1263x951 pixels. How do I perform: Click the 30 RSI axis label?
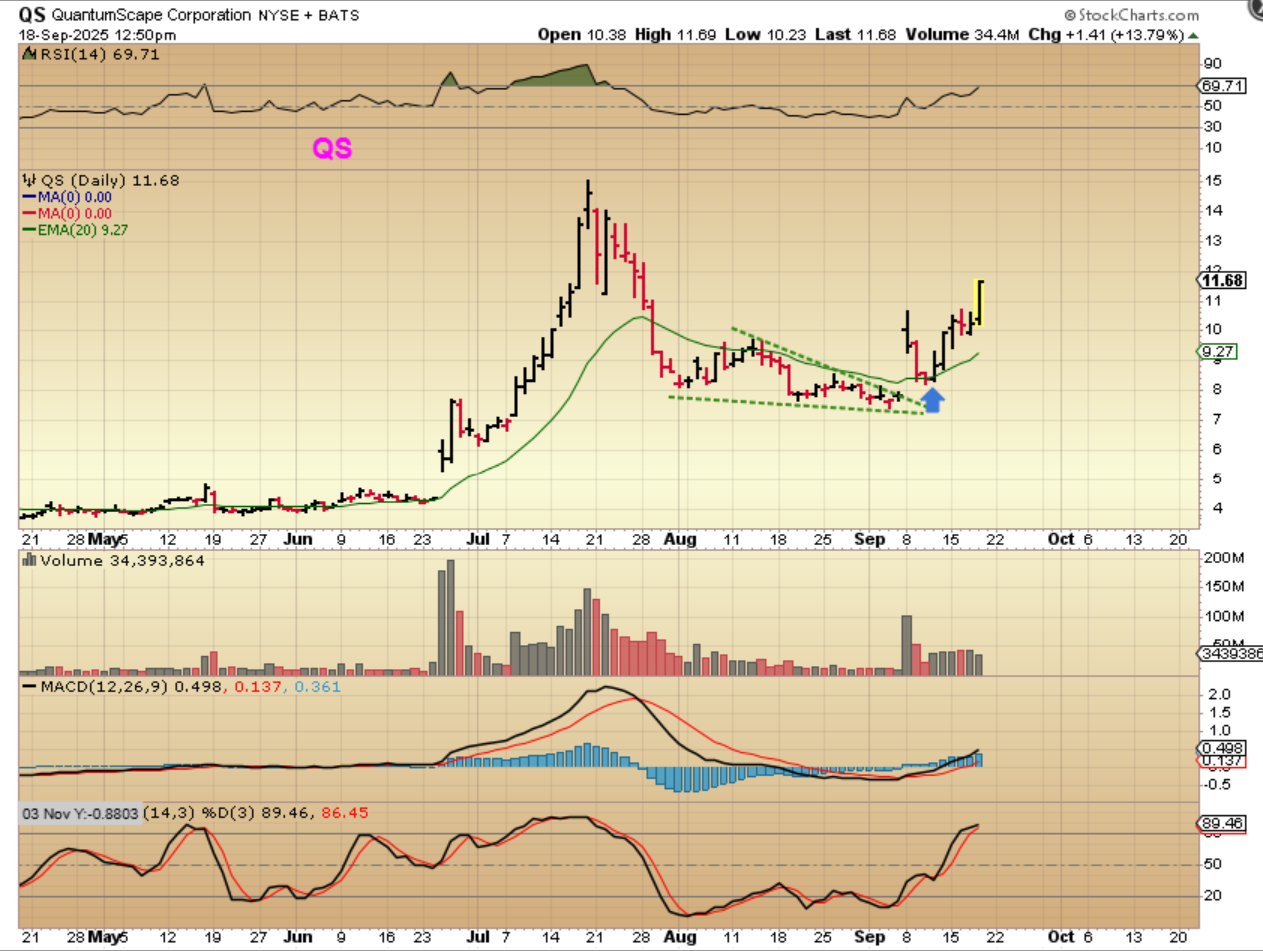[x=1213, y=125]
